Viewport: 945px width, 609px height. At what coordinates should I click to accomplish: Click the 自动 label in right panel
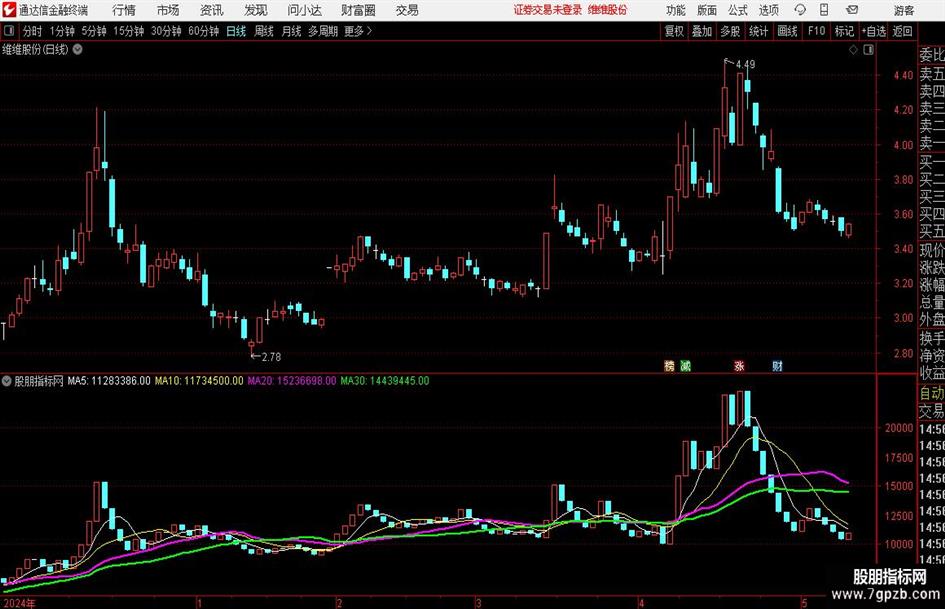[932, 393]
